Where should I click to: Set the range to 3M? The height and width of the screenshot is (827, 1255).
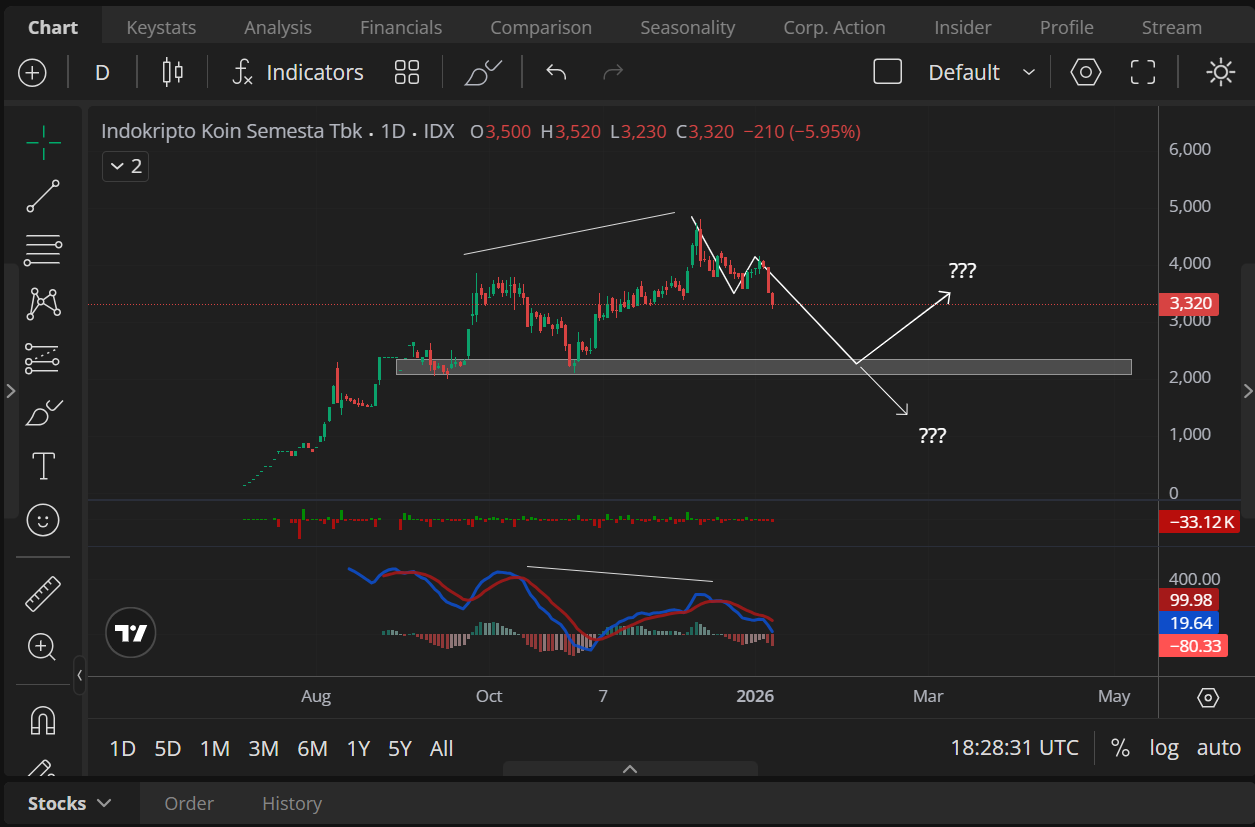click(263, 748)
